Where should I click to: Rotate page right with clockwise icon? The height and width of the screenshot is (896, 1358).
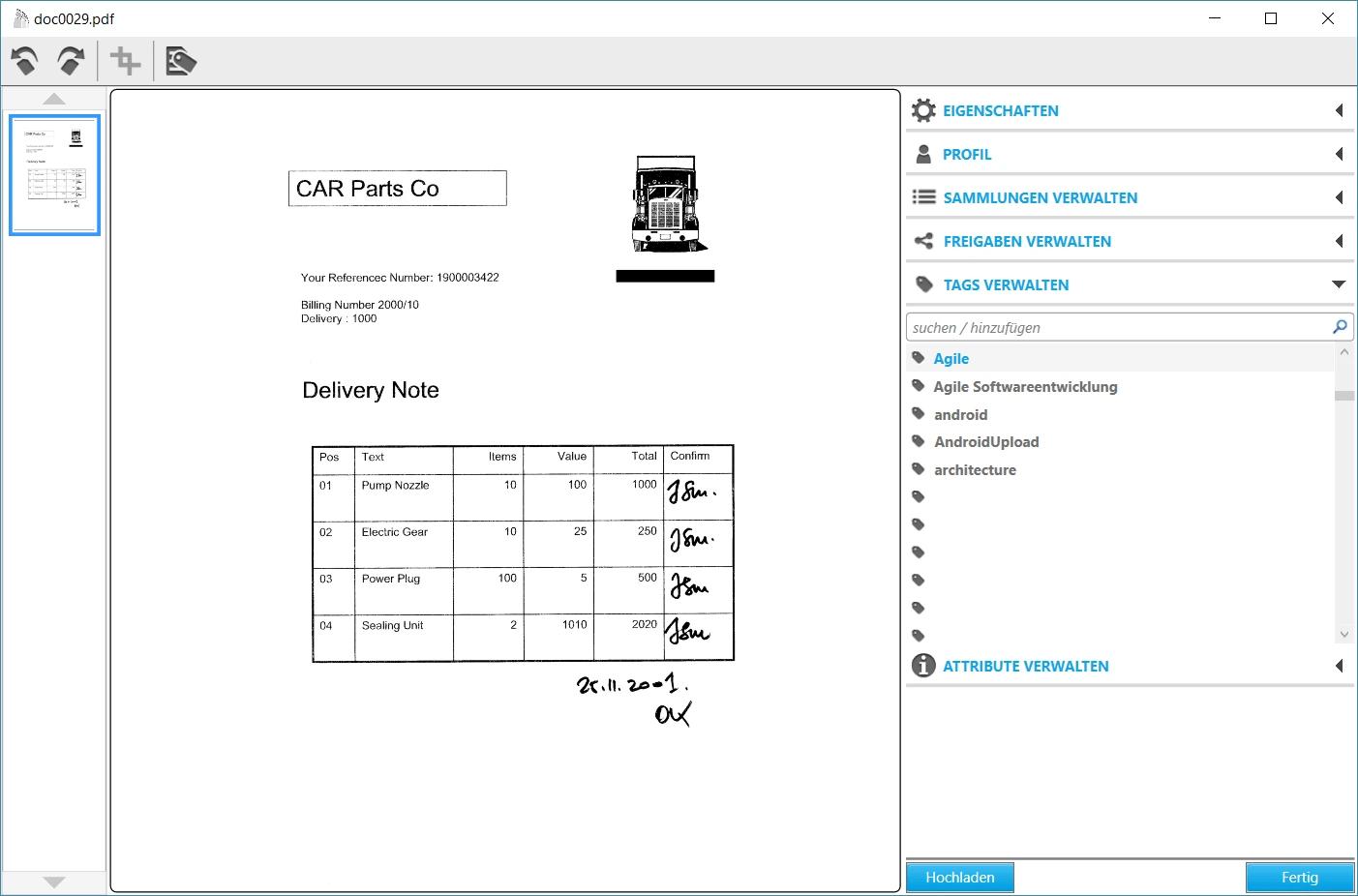click(x=71, y=62)
